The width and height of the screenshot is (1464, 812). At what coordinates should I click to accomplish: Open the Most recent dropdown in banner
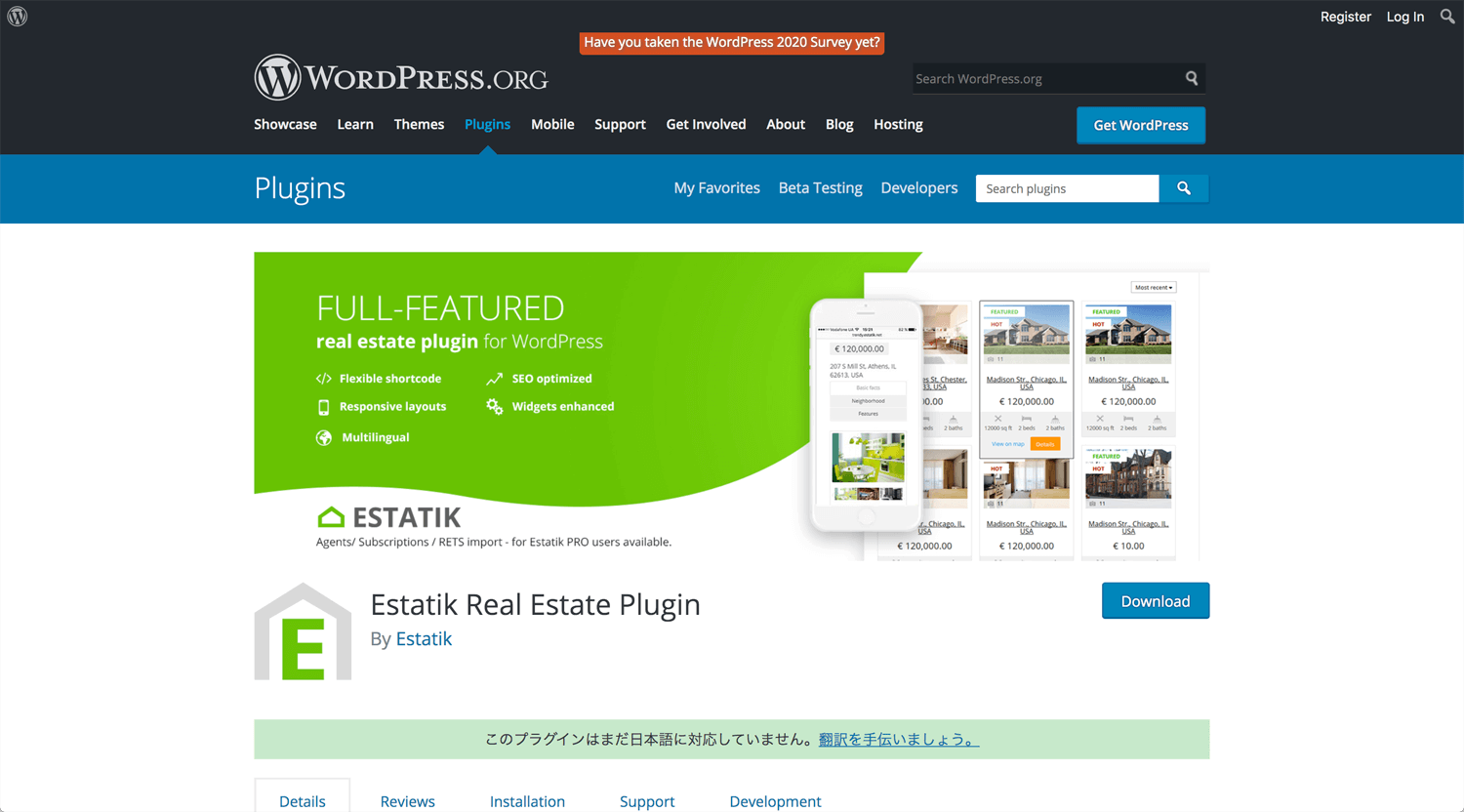click(x=1154, y=287)
